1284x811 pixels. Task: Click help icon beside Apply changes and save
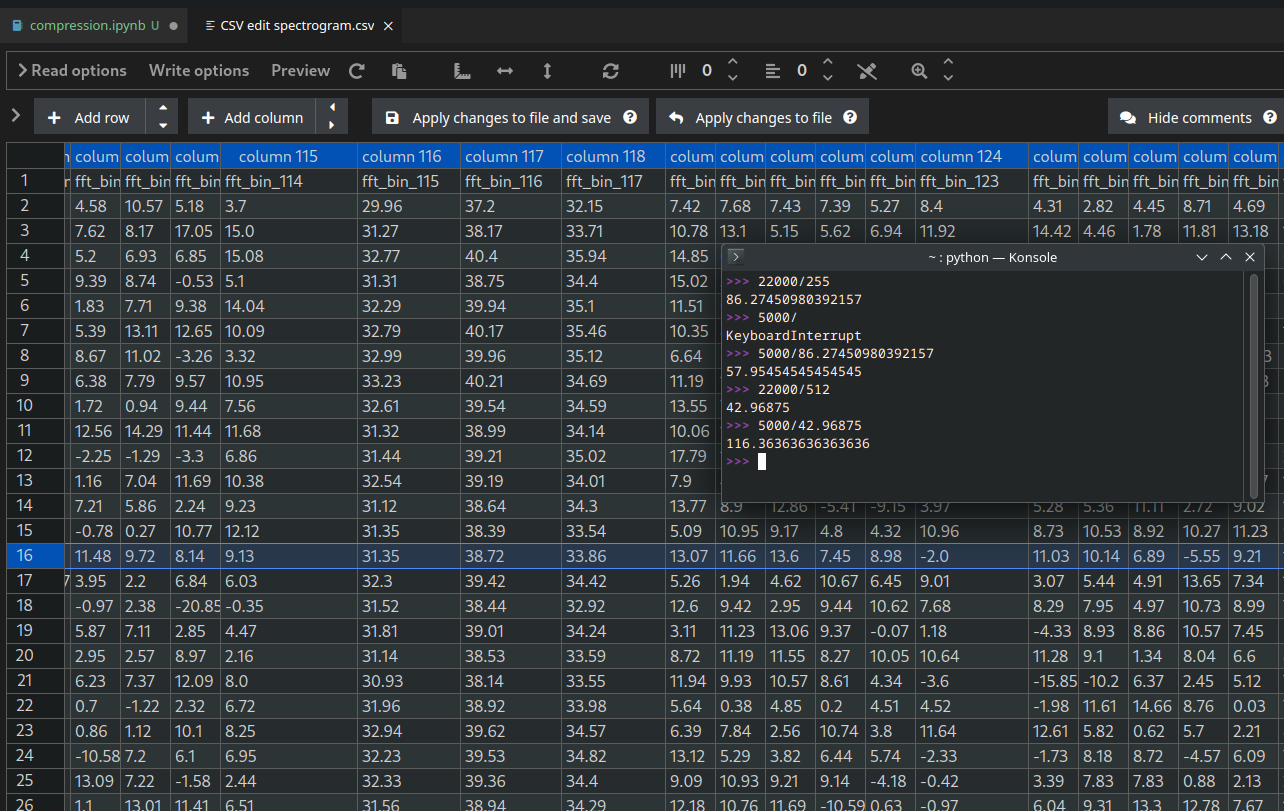(630, 117)
